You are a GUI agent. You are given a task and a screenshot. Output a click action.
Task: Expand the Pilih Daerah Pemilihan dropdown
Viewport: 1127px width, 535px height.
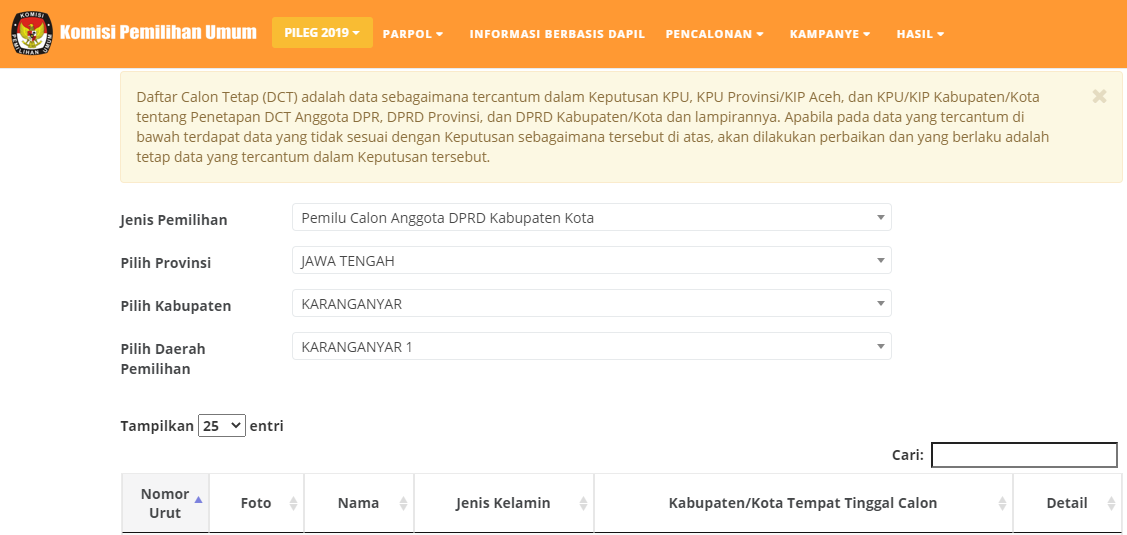click(x=591, y=347)
